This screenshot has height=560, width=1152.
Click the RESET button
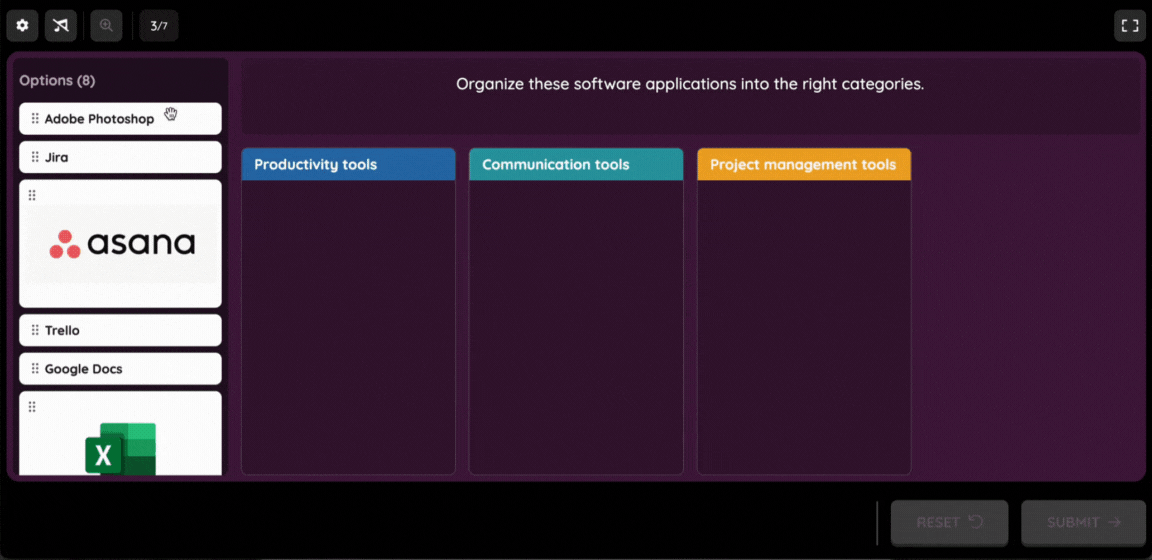pos(950,523)
